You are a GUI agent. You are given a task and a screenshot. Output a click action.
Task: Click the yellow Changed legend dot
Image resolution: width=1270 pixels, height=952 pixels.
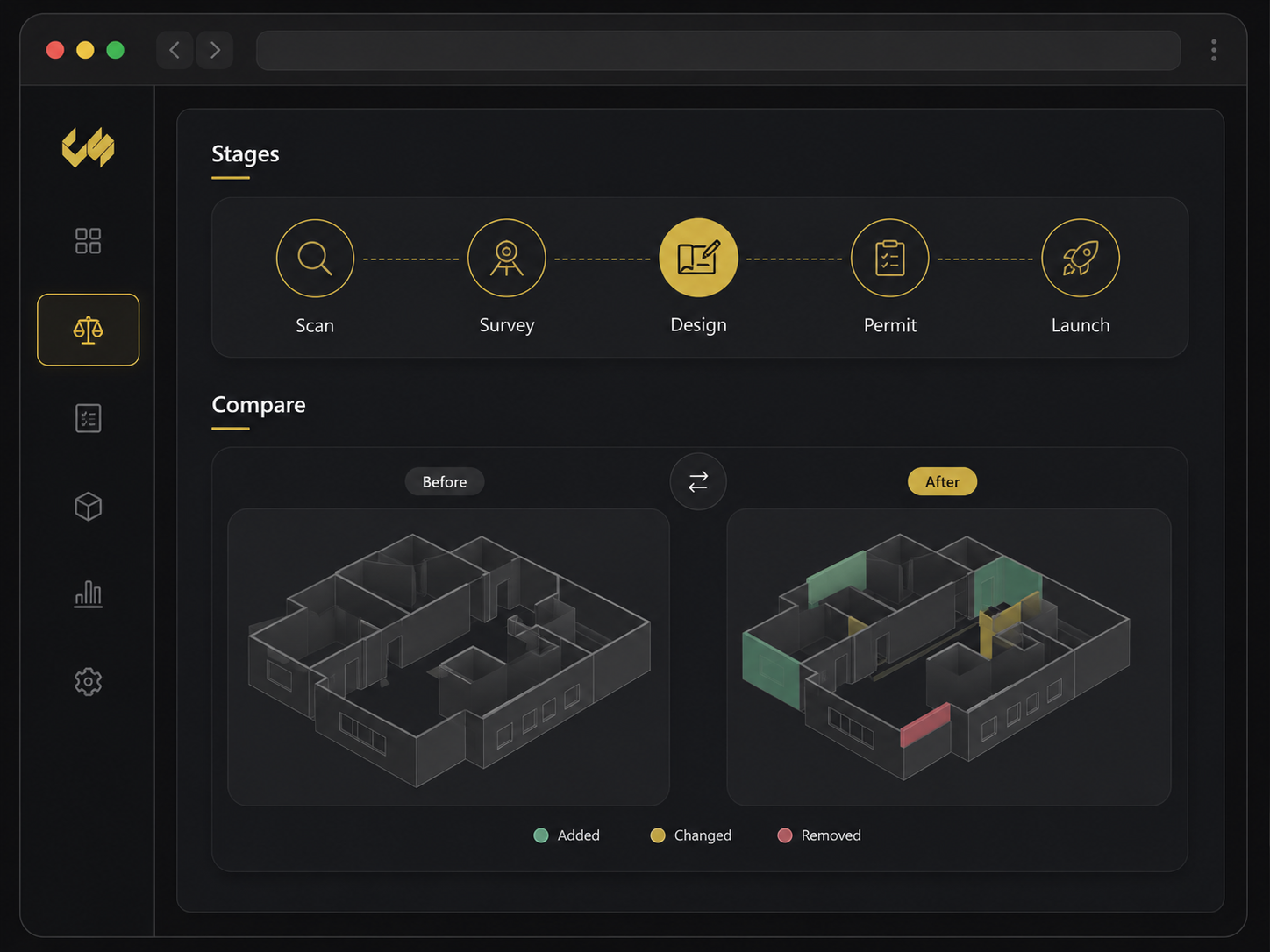click(658, 835)
